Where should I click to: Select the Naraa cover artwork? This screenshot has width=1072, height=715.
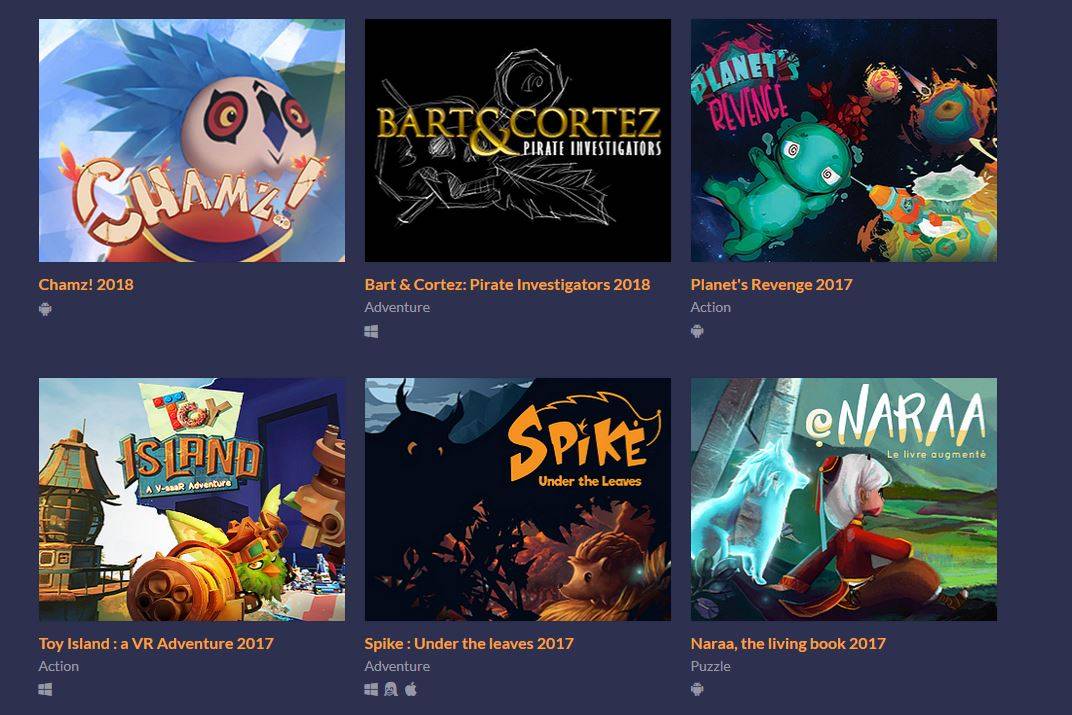844,499
